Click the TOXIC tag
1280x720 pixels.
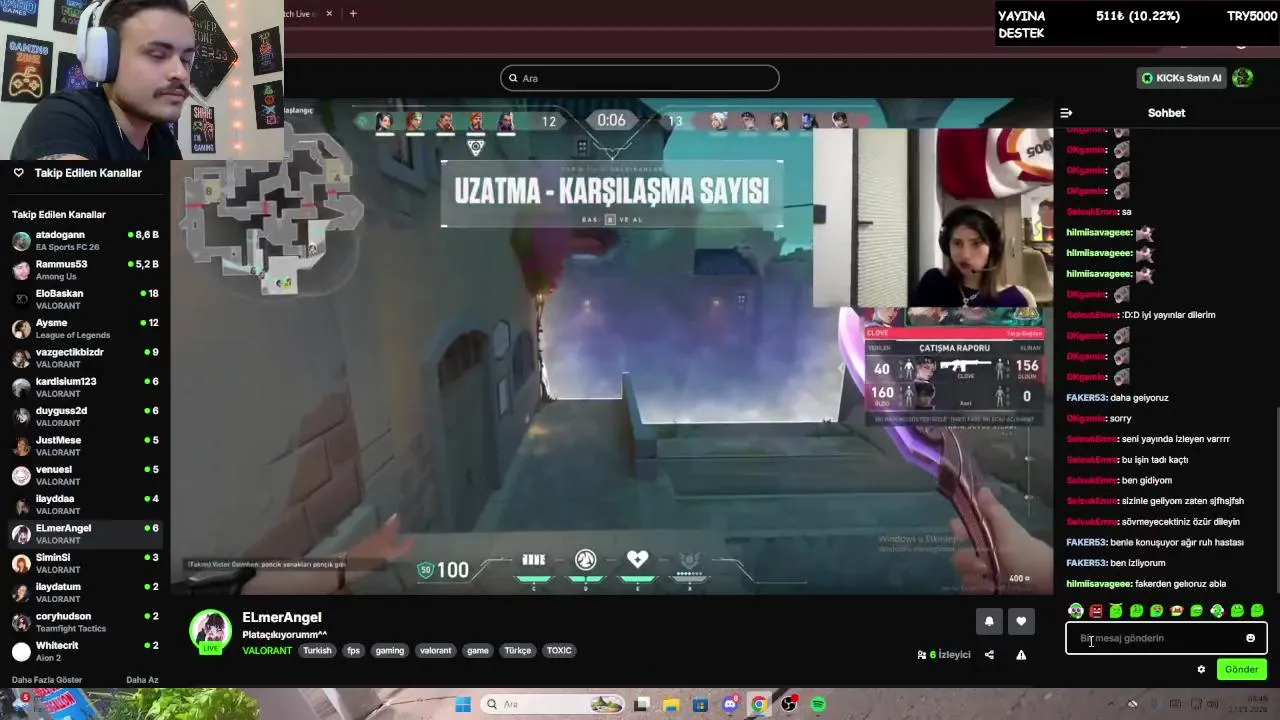click(560, 651)
